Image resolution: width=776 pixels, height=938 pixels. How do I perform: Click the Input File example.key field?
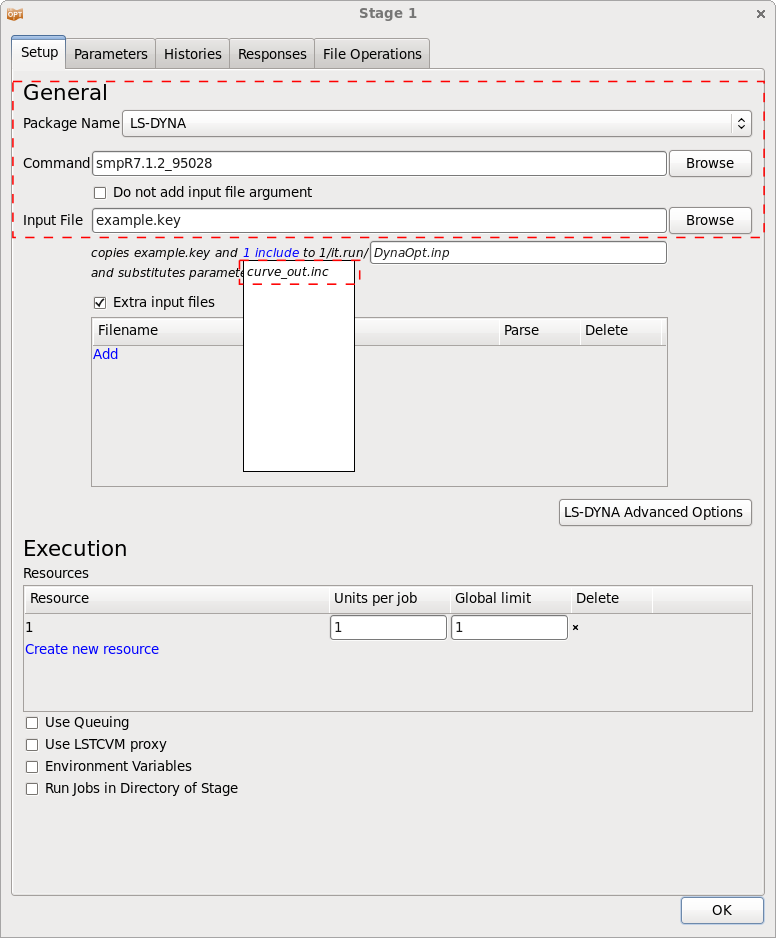pos(379,220)
